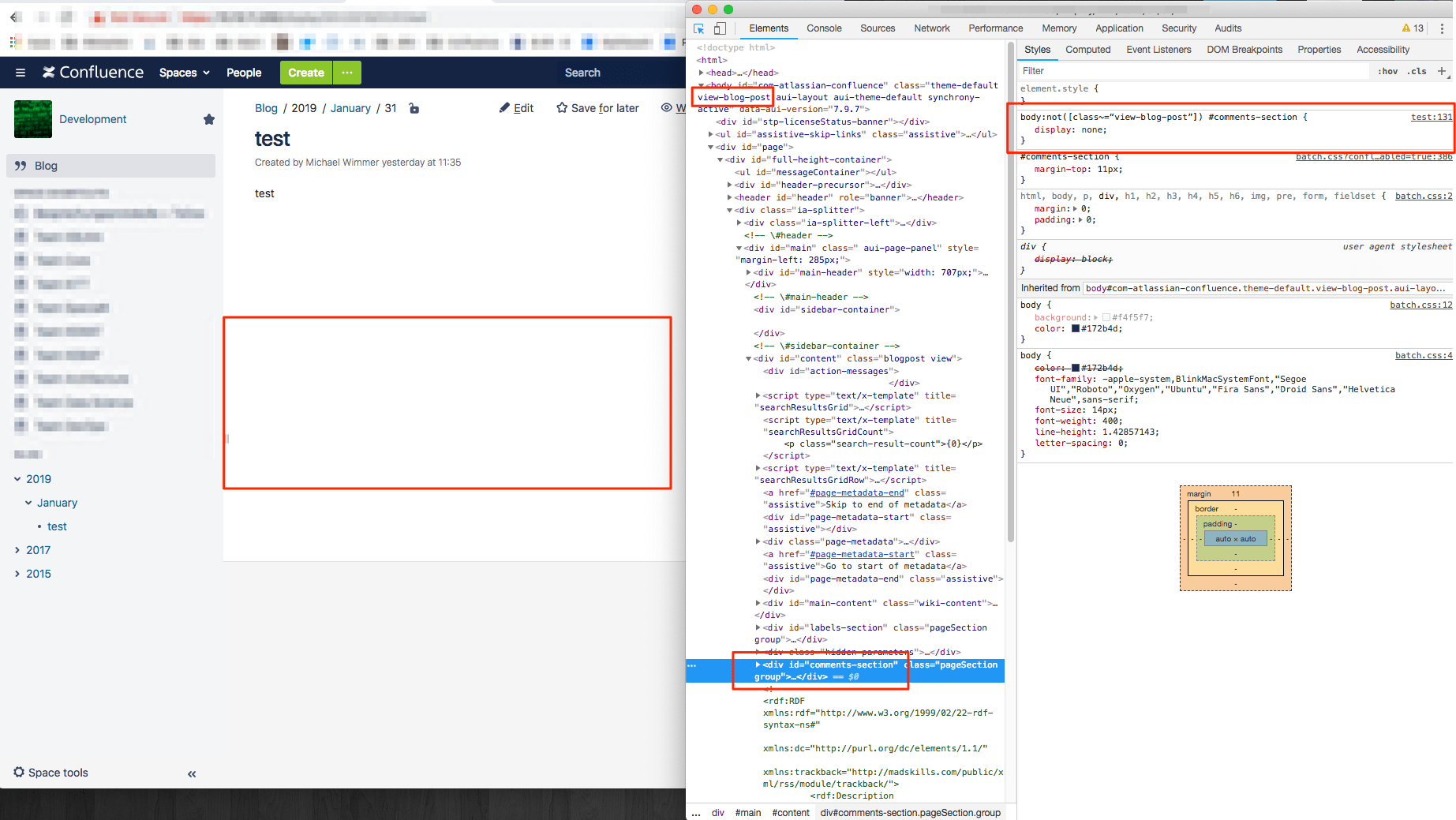
Task: Click the back arrow in the browser window
Action: (x=14, y=17)
